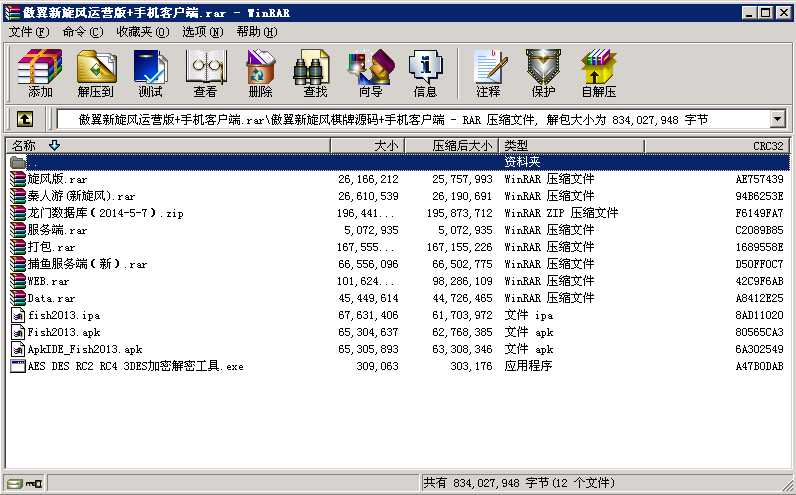This screenshot has height=495, width=796.
Task: Click packed size 98,286,109
Action: pos(462,281)
